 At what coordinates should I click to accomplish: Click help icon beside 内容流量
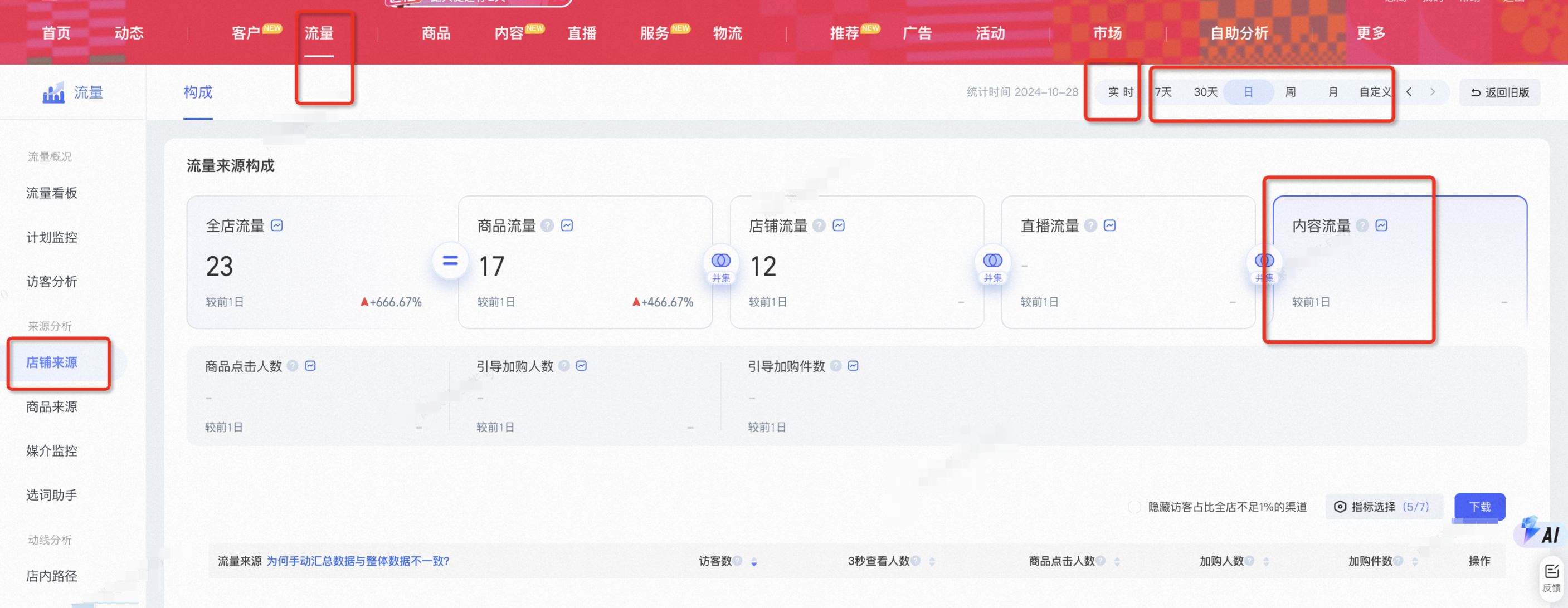(1362, 225)
